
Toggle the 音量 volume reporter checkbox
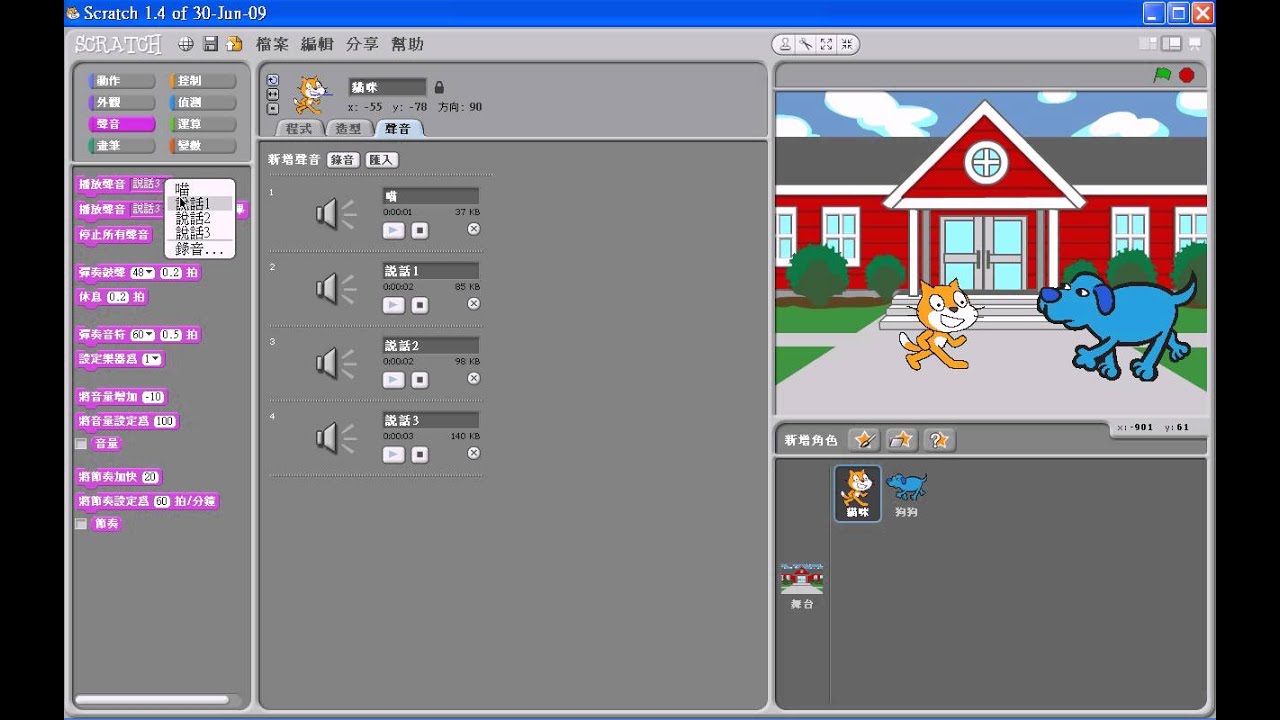[x=82, y=444]
